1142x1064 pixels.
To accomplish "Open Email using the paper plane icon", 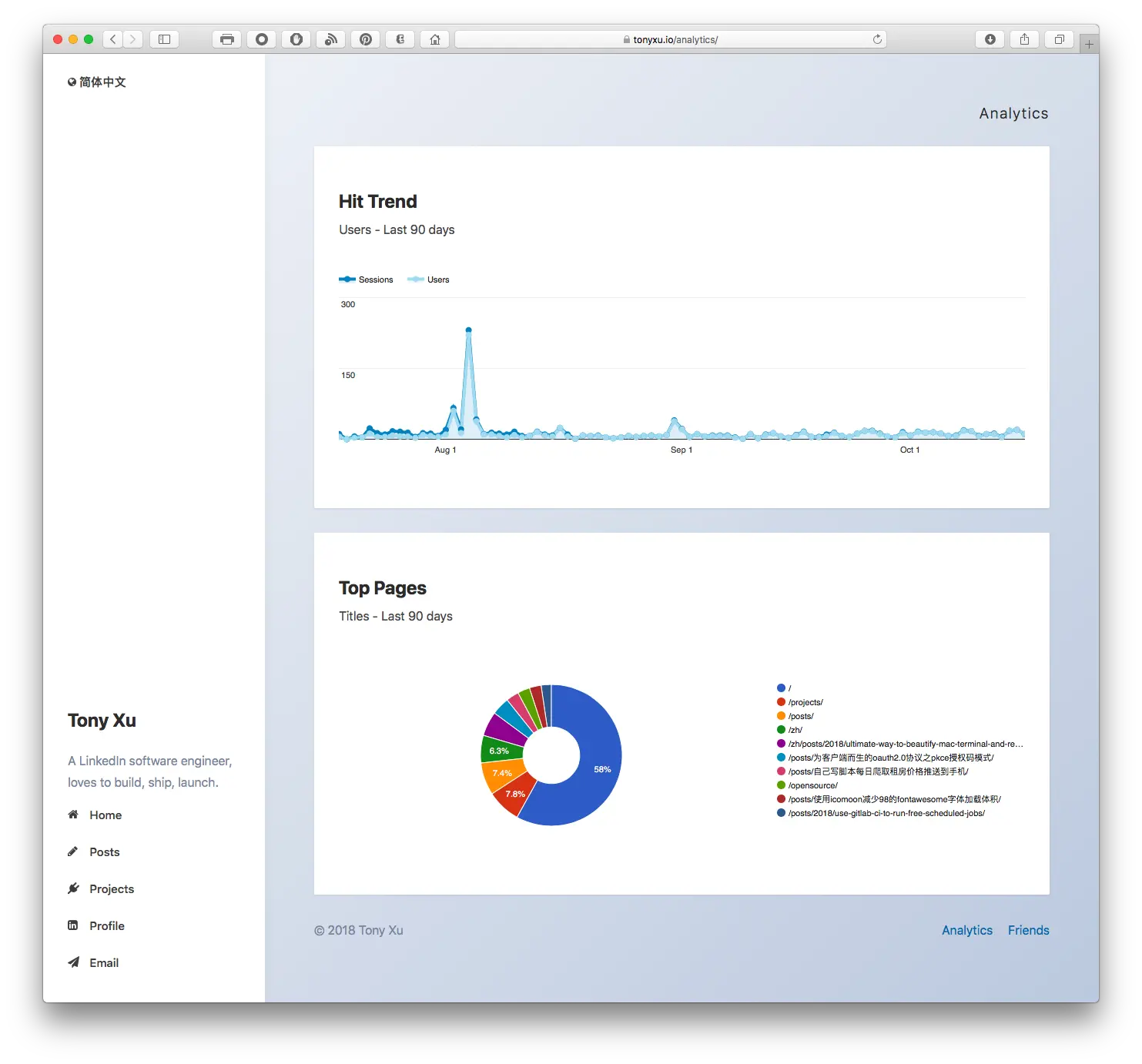I will pos(73,962).
